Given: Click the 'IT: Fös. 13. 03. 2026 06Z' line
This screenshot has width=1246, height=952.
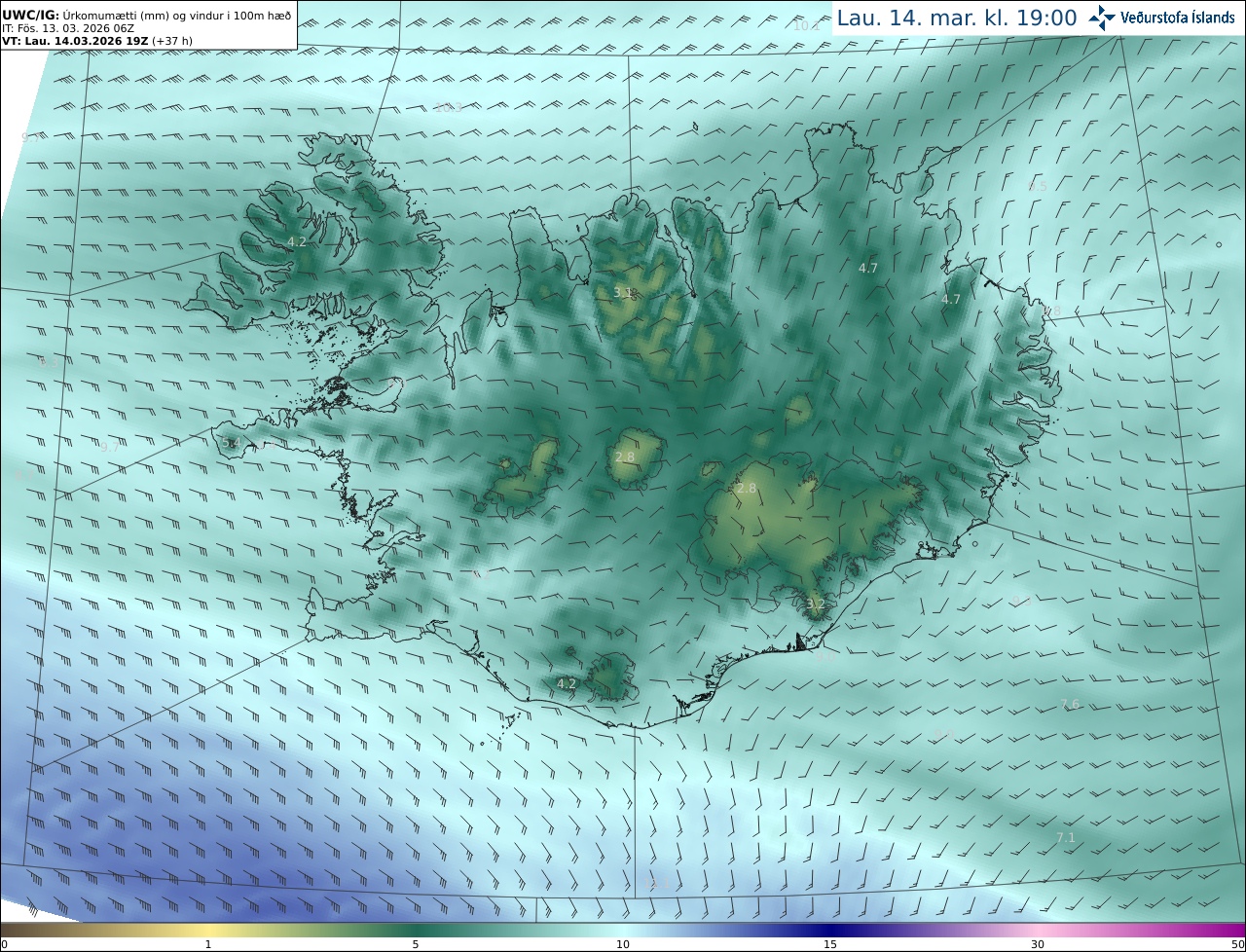Looking at the screenshot, I should click(x=68, y=29).
